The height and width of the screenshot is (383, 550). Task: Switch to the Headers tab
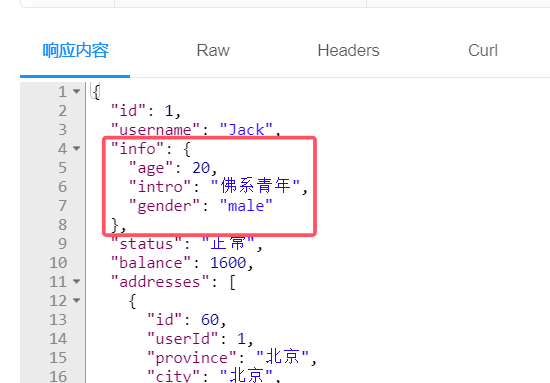tap(348, 50)
